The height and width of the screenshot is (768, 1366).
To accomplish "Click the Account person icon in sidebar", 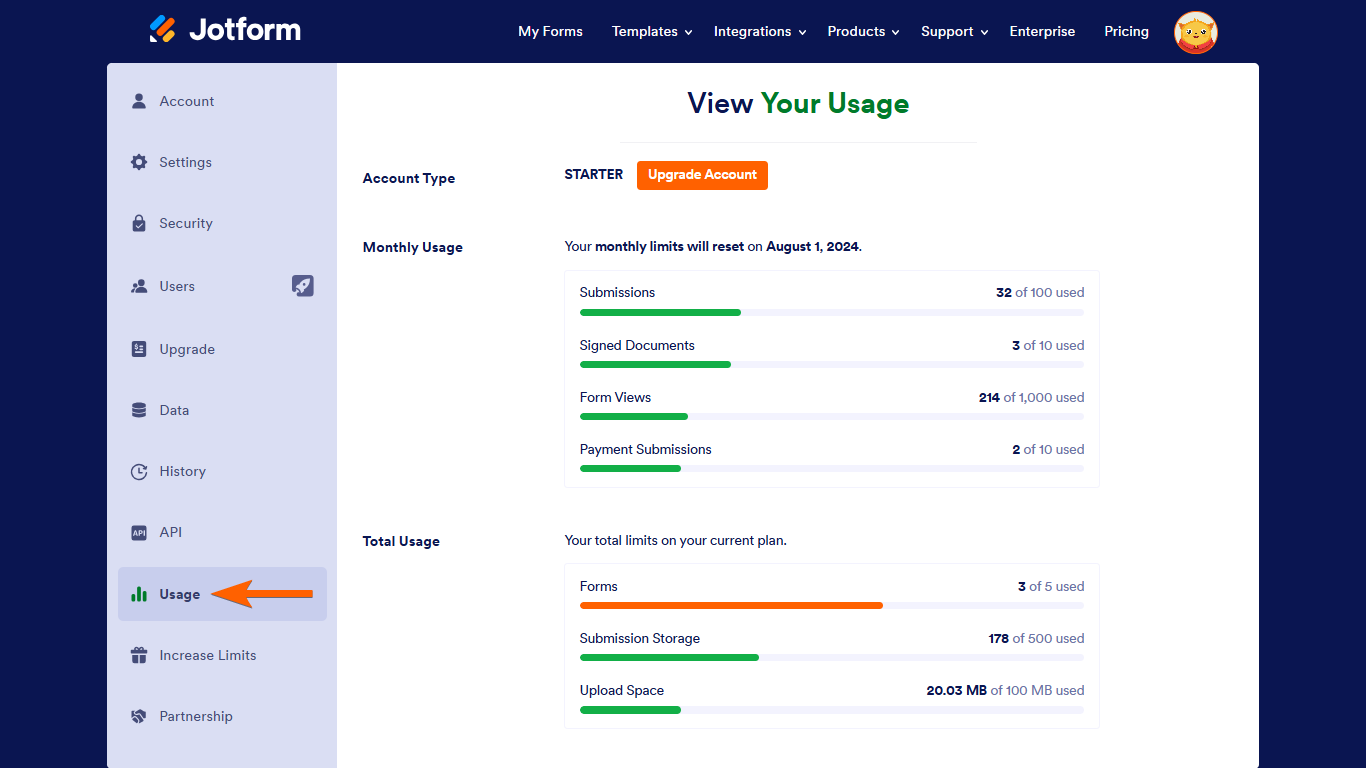I will [x=139, y=101].
